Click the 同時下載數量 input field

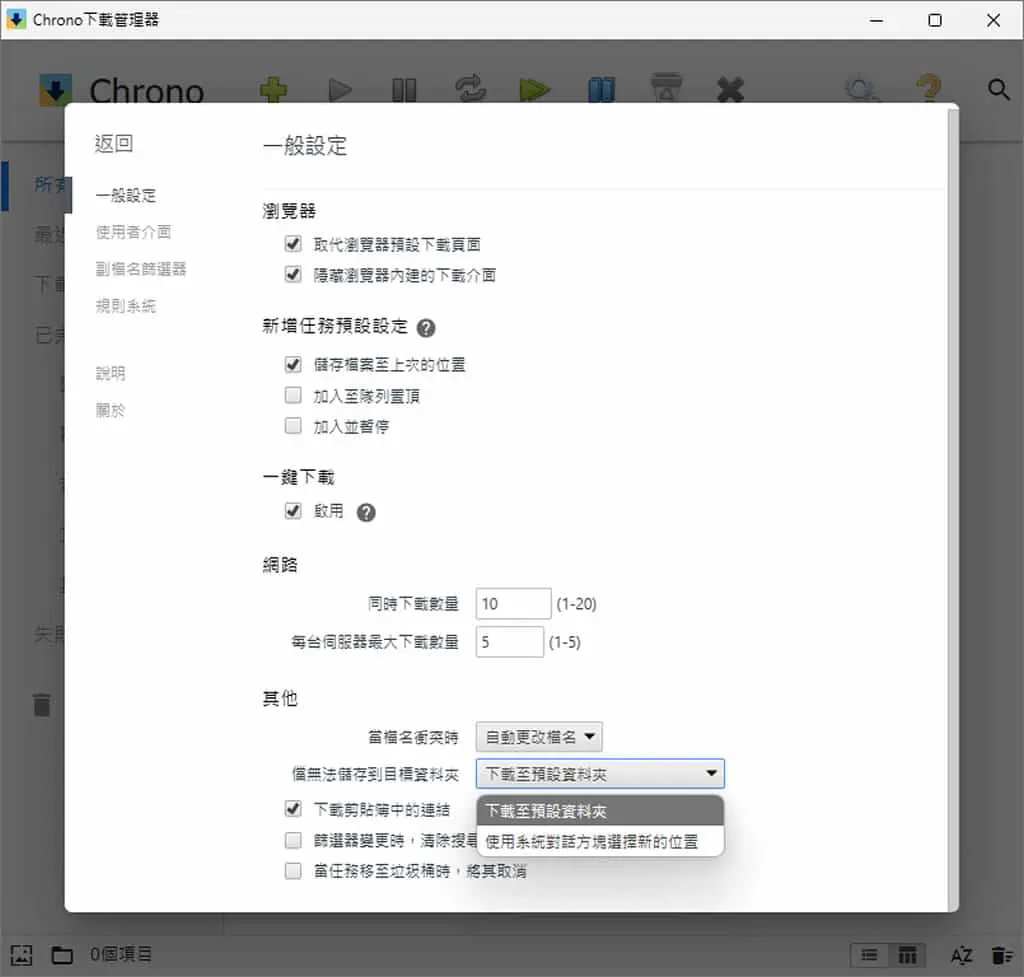click(x=513, y=603)
